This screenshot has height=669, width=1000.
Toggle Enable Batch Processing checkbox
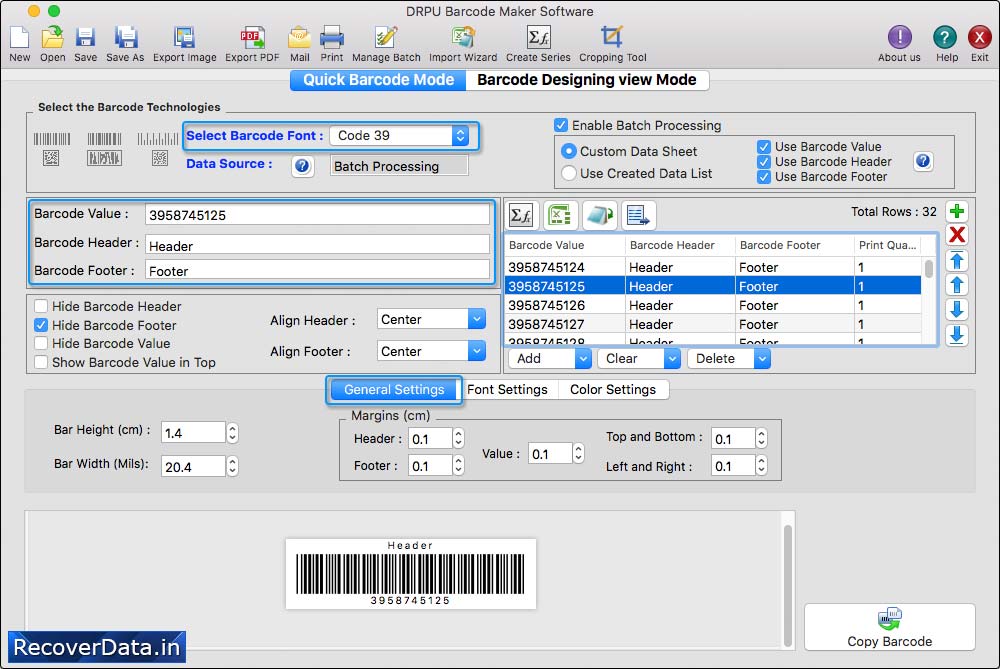561,125
